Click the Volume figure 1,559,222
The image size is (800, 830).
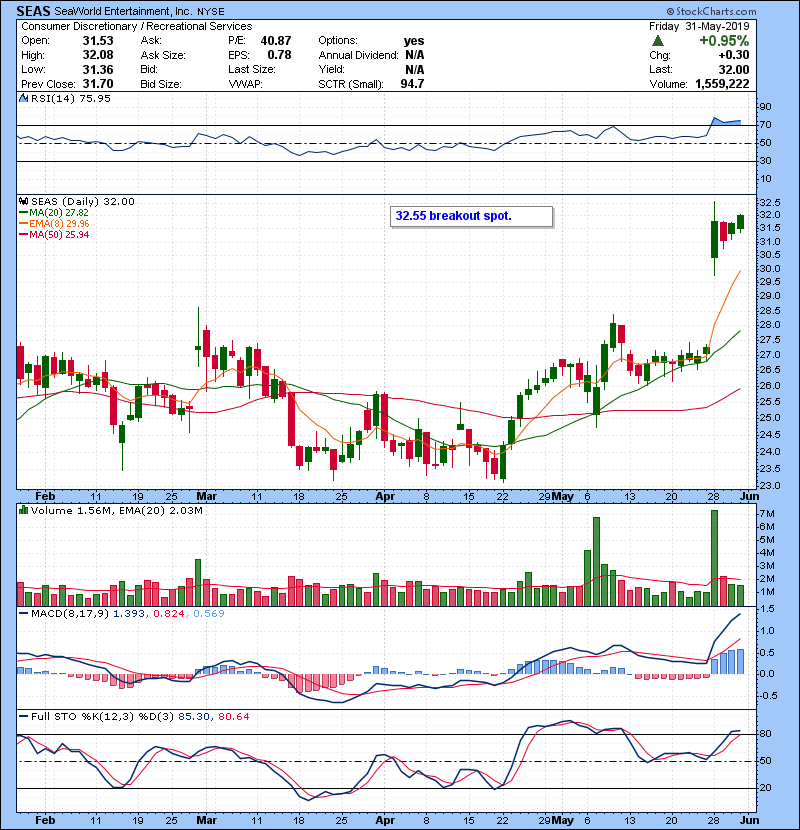(x=722, y=84)
